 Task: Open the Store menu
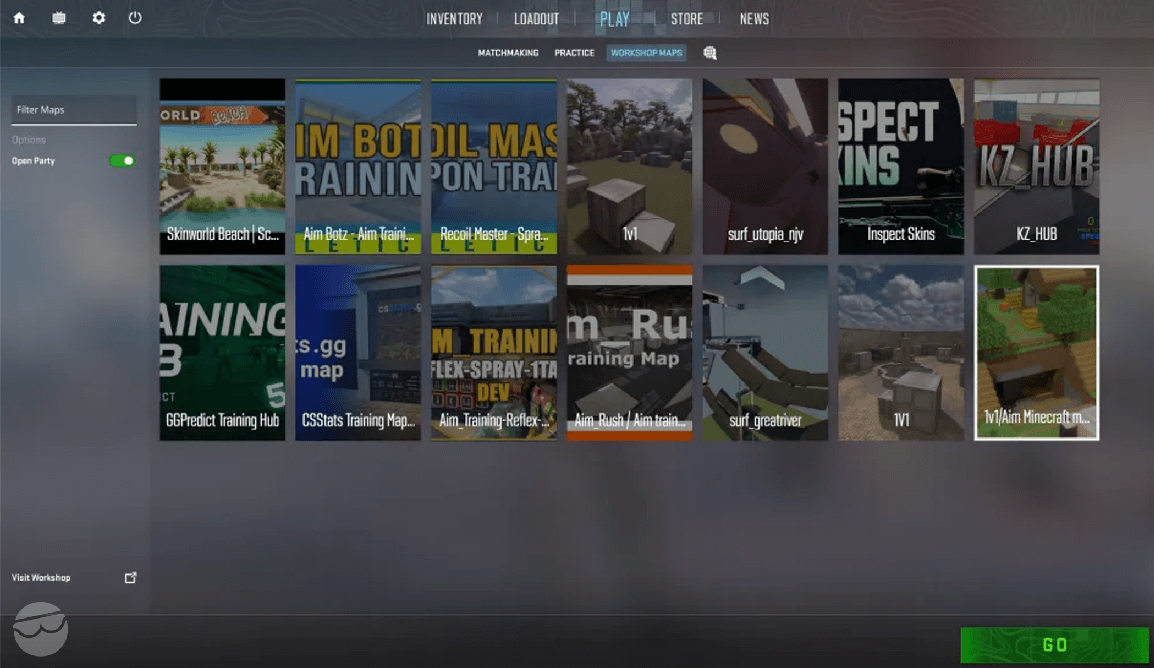[x=687, y=17]
